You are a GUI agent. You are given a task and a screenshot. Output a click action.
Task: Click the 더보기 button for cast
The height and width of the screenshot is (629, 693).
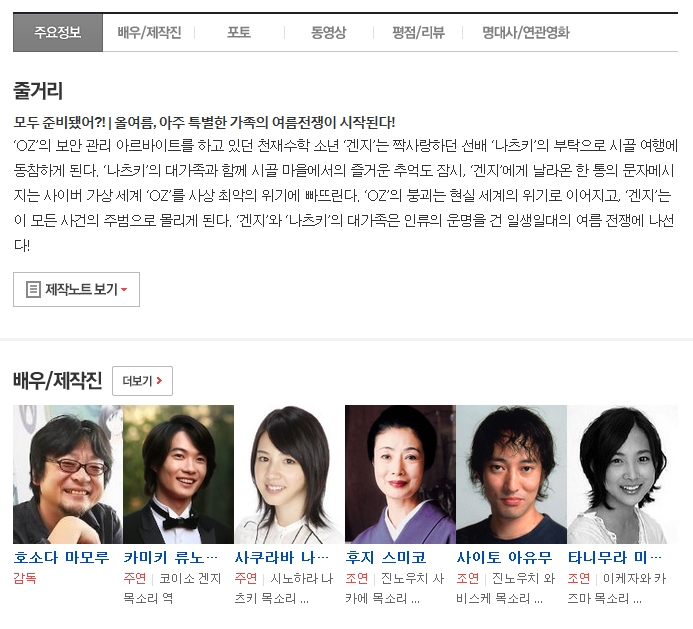point(142,381)
